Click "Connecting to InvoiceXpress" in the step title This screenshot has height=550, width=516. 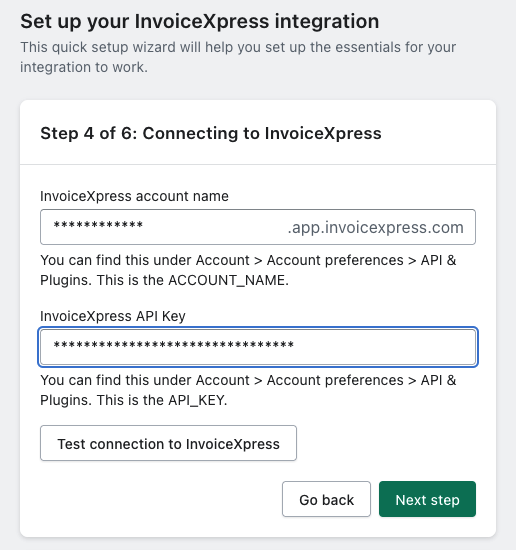pos(262,133)
